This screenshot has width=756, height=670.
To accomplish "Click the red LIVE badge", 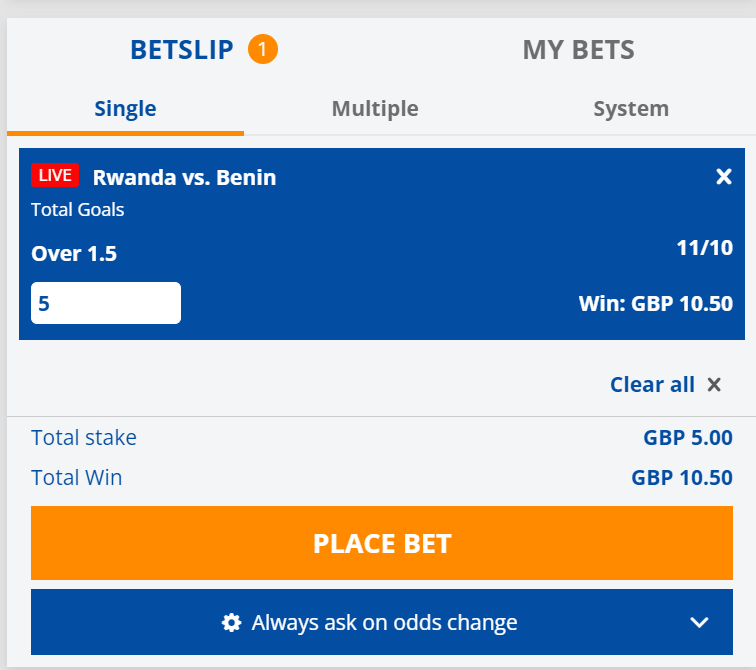I will coord(55,175).
